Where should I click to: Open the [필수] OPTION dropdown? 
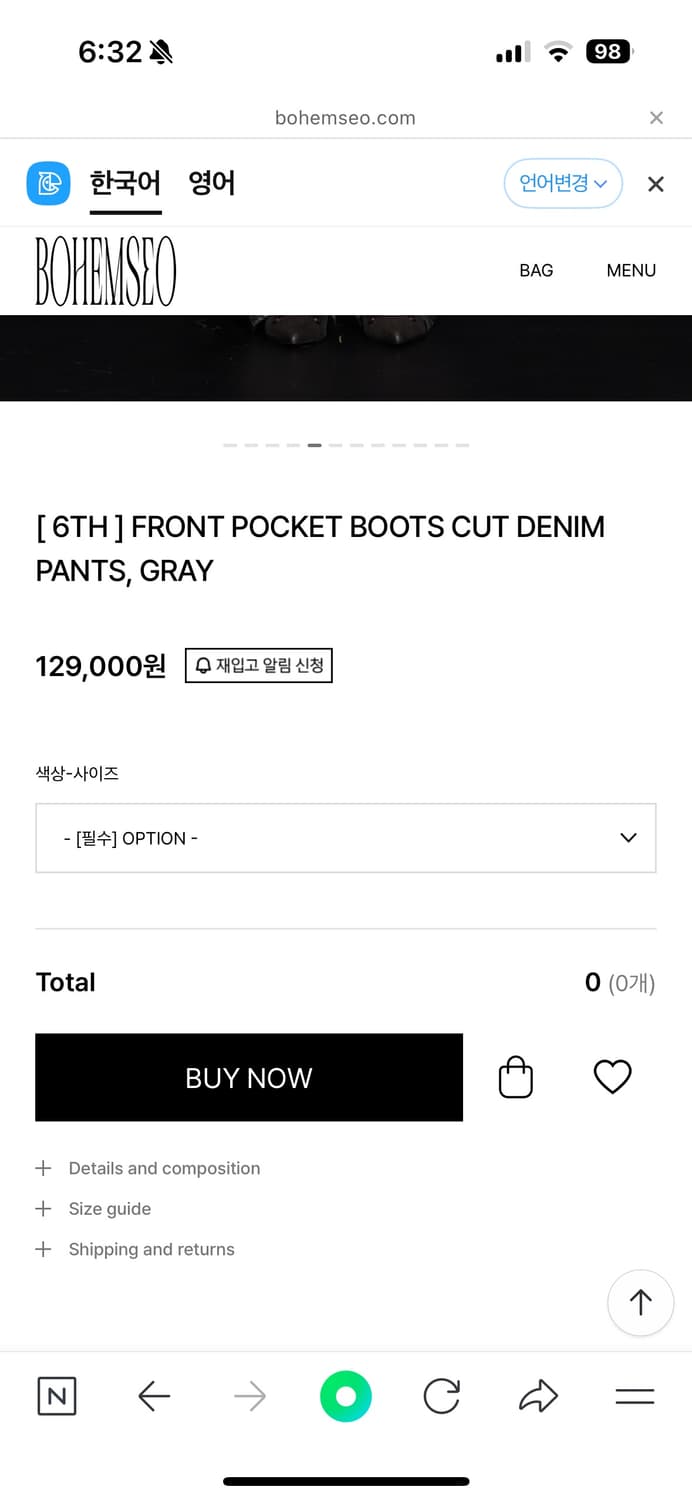click(346, 838)
